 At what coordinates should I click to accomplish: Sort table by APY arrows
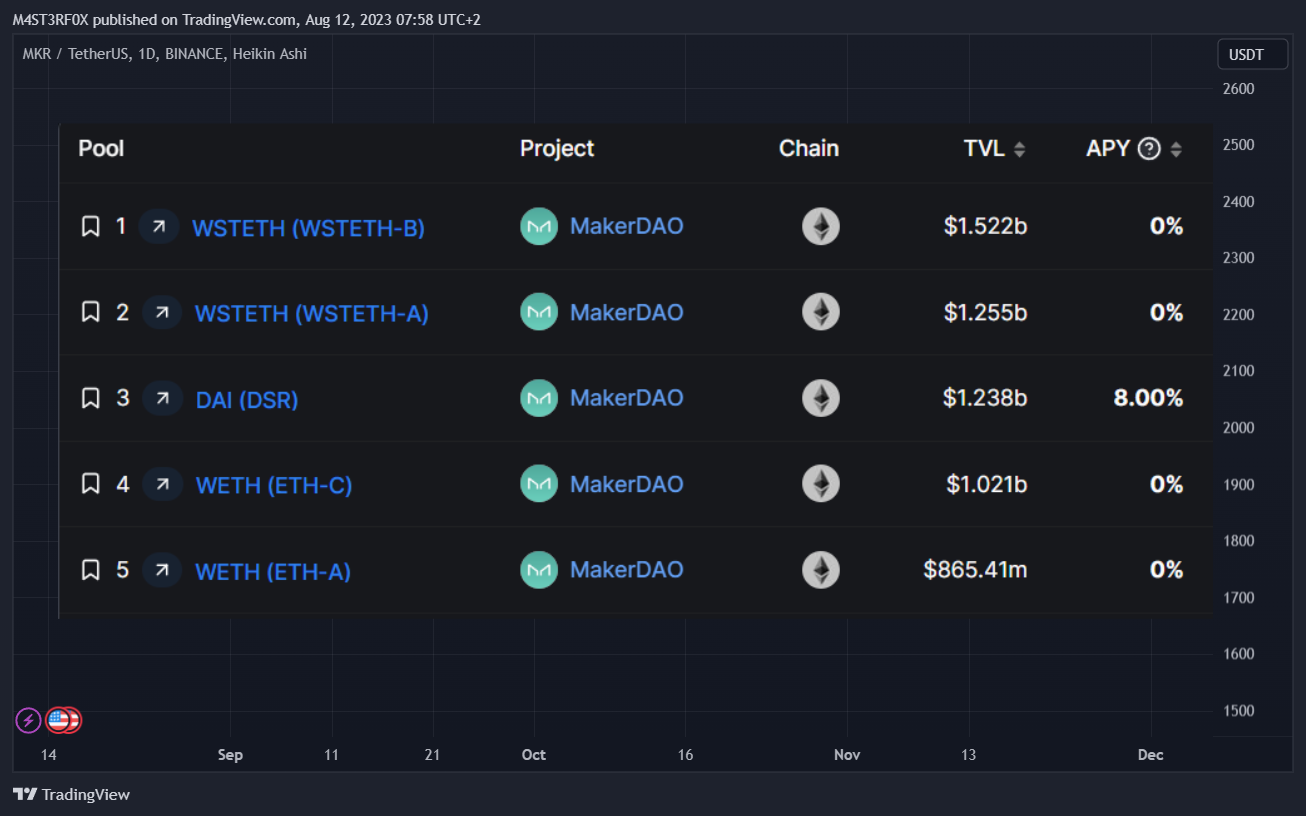coord(1176,149)
